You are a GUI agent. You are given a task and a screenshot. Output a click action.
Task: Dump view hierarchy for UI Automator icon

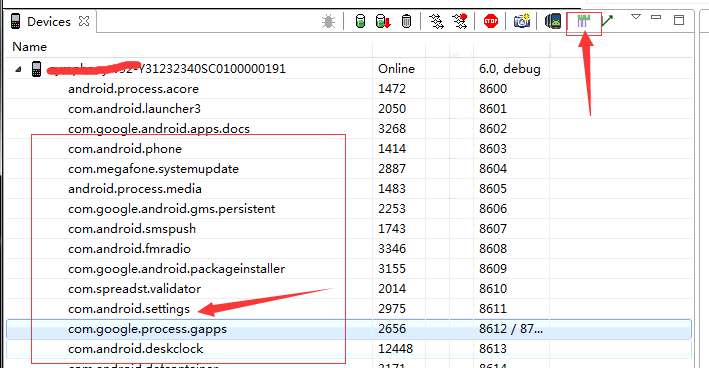click(x=553, y=21)
